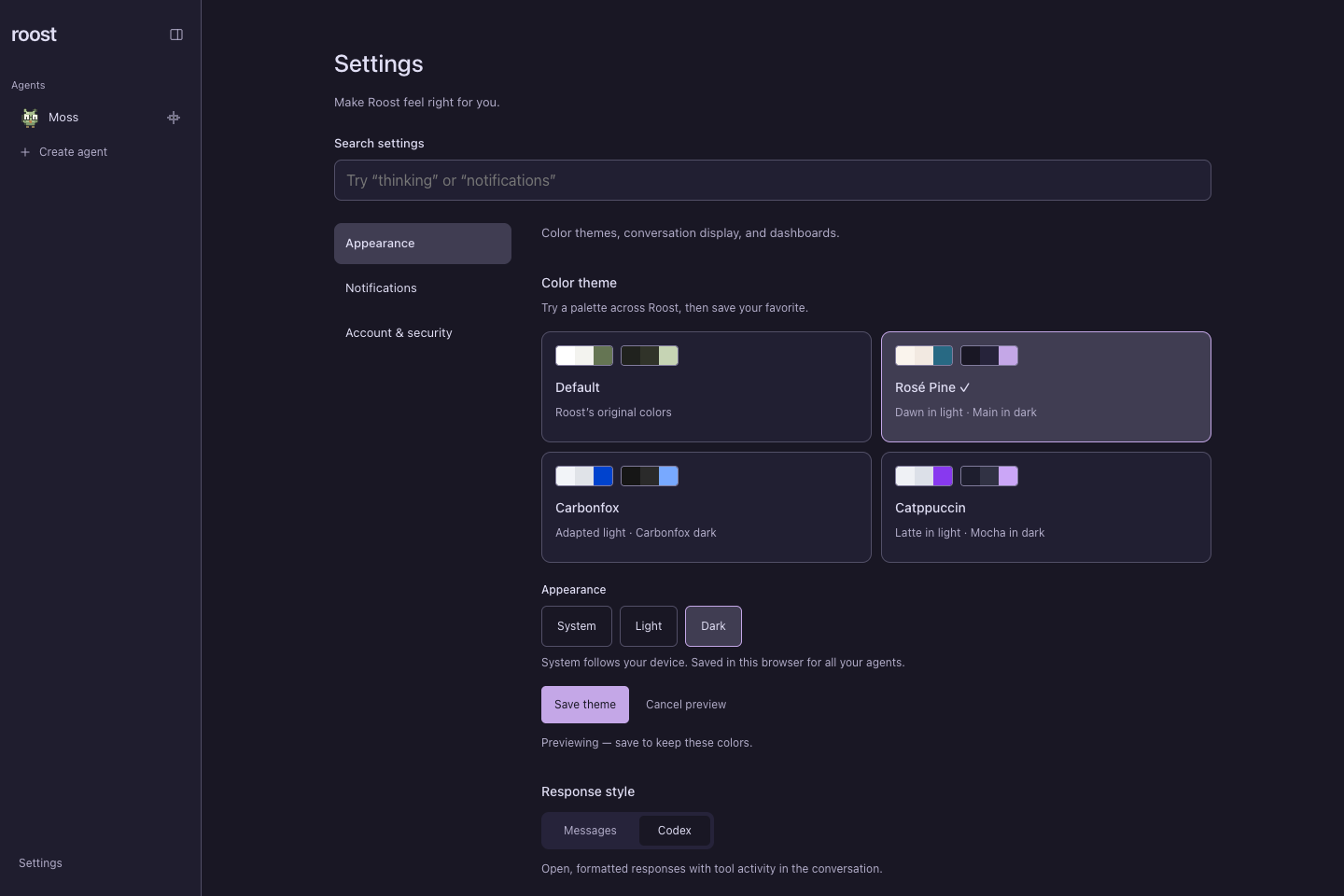Click the Carbonfox dark palette swatch
Image resolution: width=1344 pixels, height=896 pixels.
pyautogui.click(x=650, y=476)
